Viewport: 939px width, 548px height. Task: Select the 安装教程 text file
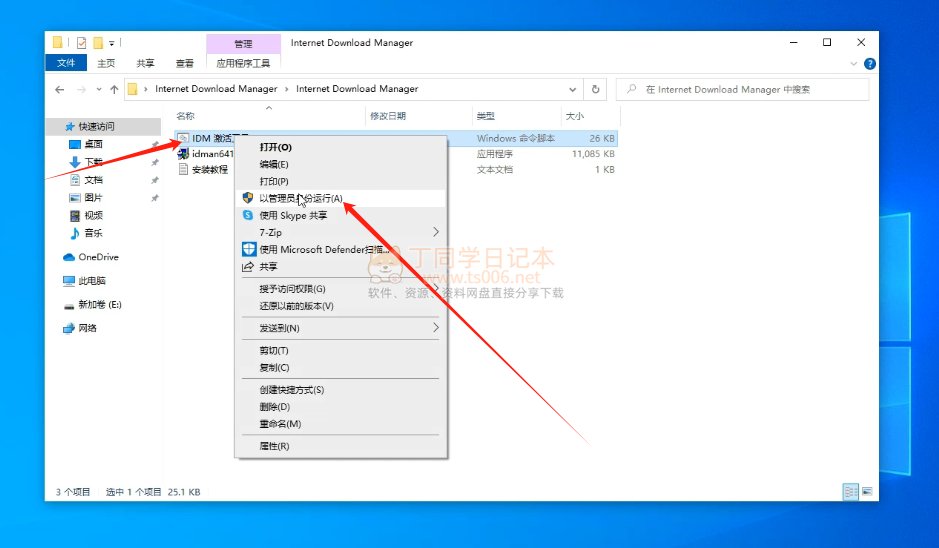(x=210, y=169)
